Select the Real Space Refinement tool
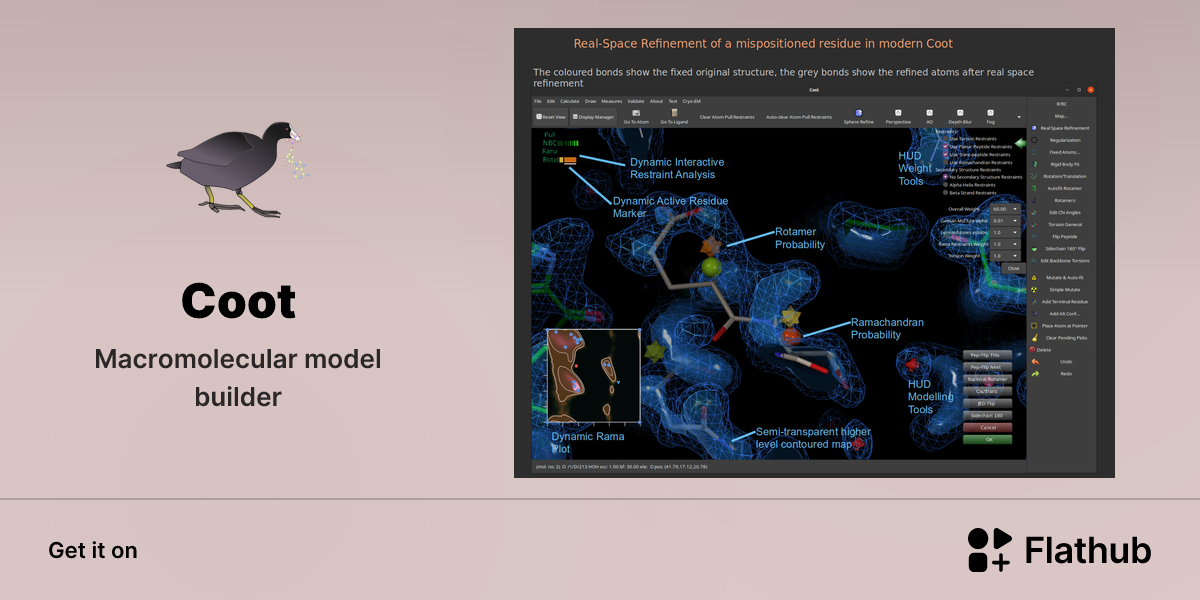The height and width of the screenshot is (600, 1200). coord(1063,128)
